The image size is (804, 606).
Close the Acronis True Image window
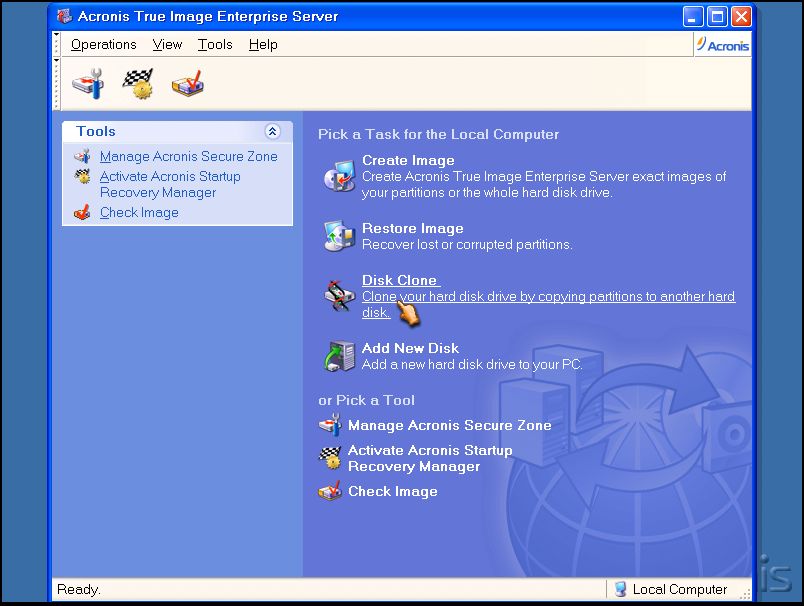click(741, 16)
